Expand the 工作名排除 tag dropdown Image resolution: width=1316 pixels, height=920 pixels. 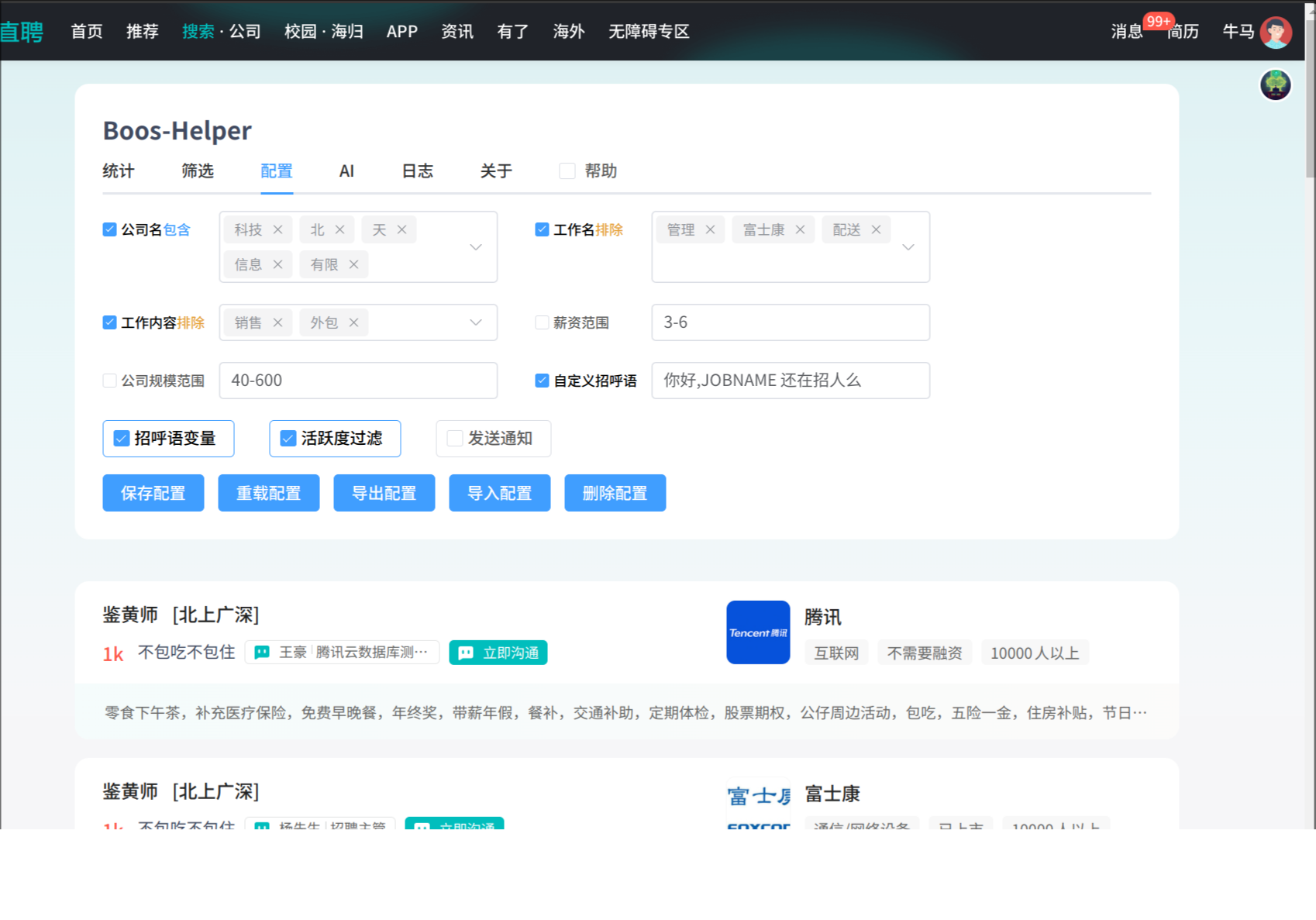(908, 247)
